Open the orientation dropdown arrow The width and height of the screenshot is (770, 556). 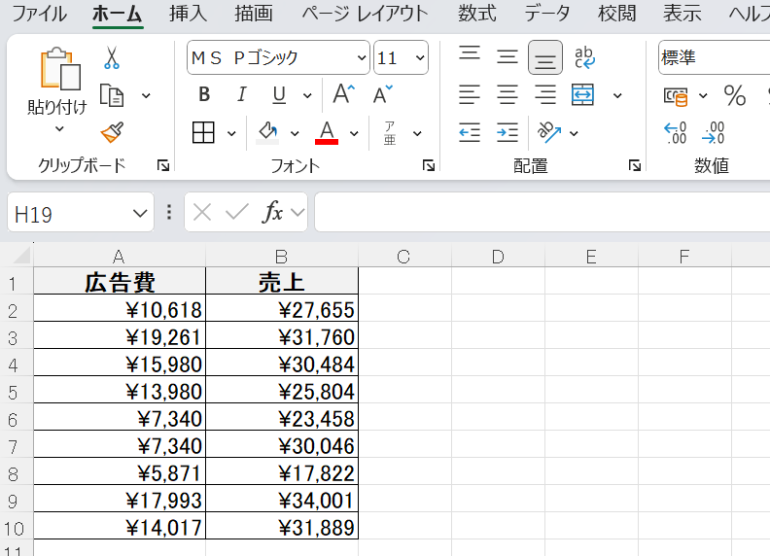574,133
